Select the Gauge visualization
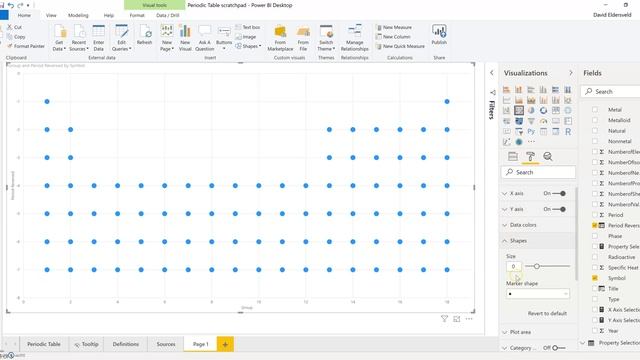The width and height of the screenshot is (640, 360). (543, 121)
